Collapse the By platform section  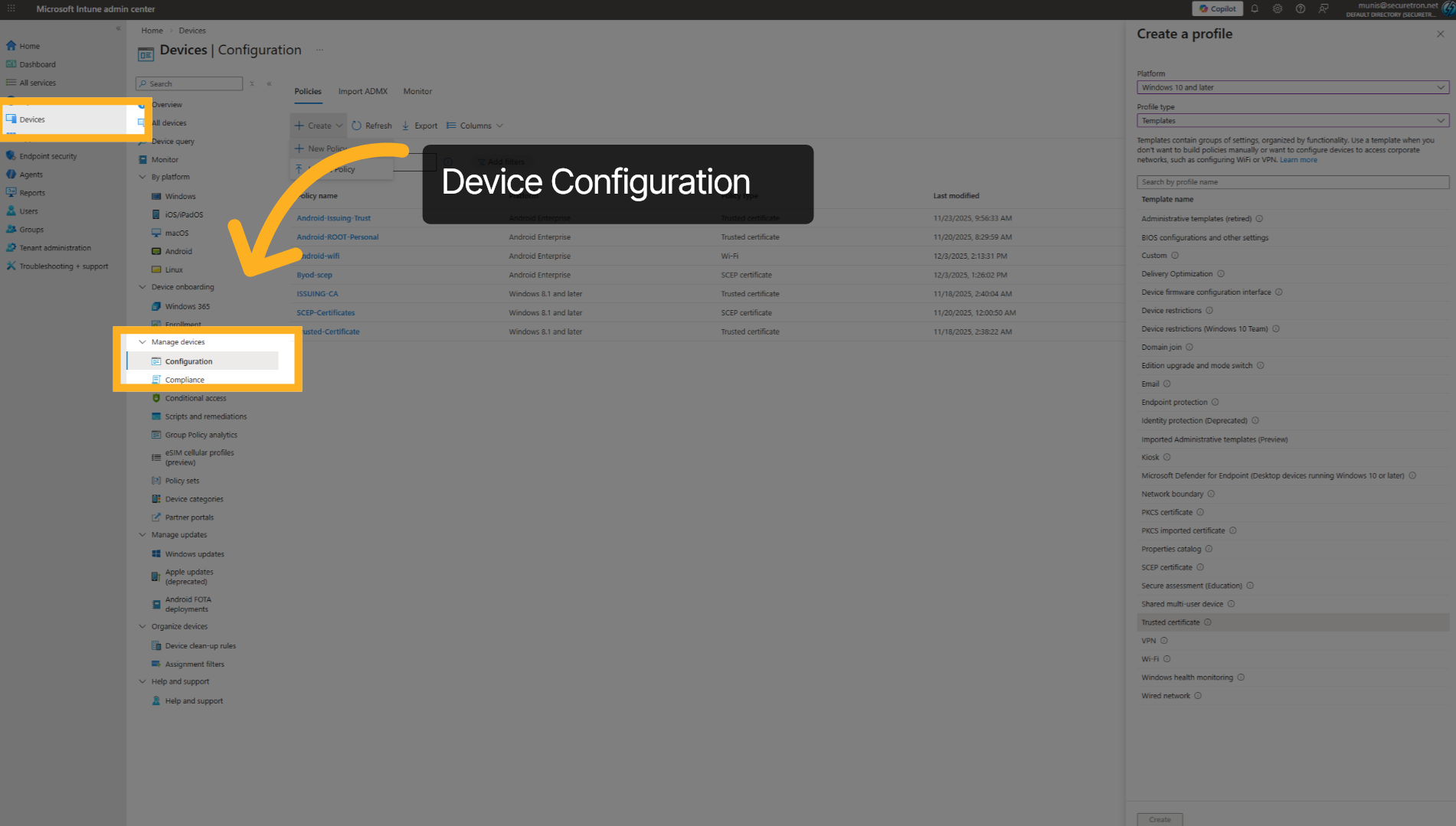142,176
